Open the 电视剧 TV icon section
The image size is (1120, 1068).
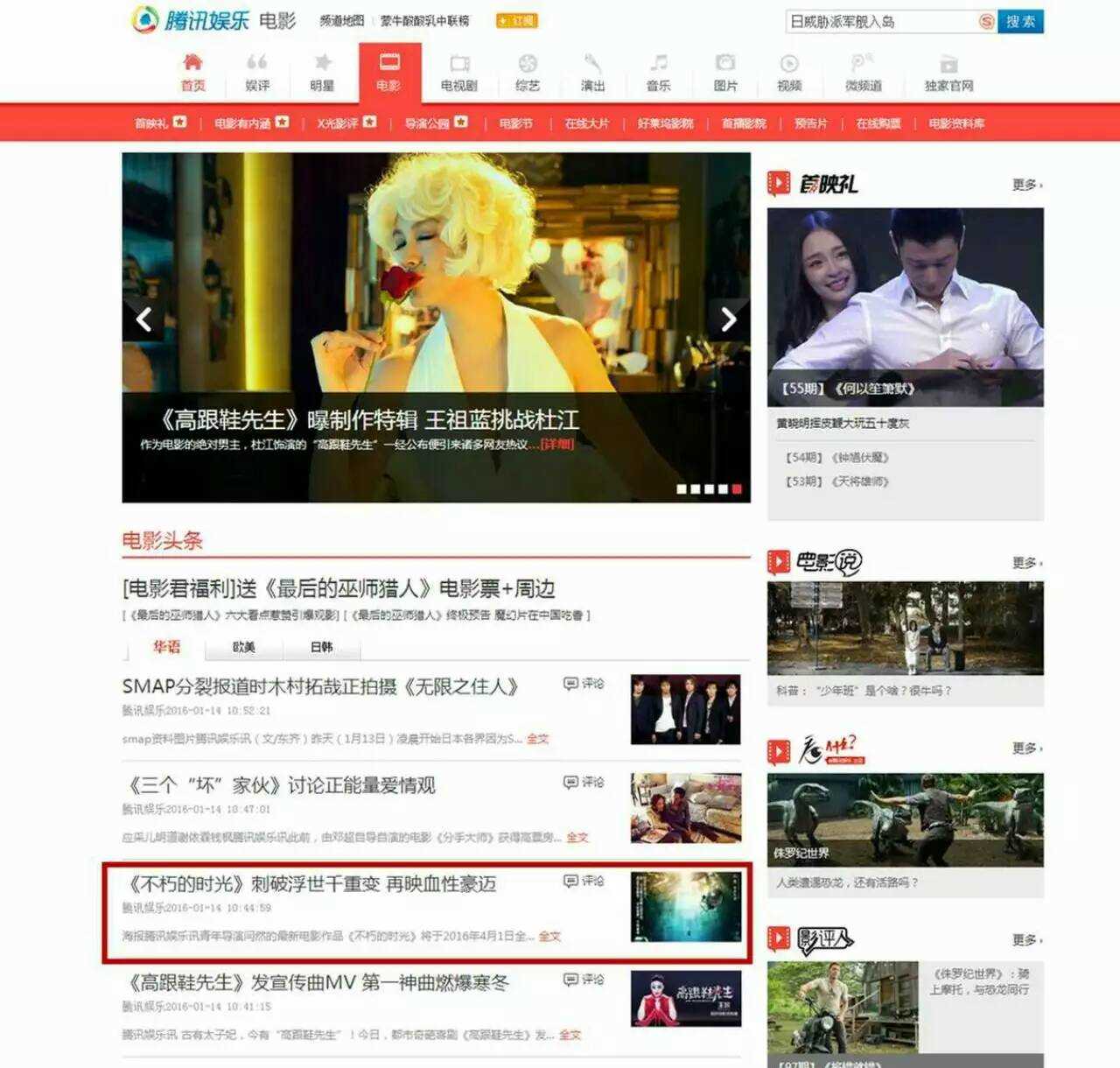click(459, 73)
